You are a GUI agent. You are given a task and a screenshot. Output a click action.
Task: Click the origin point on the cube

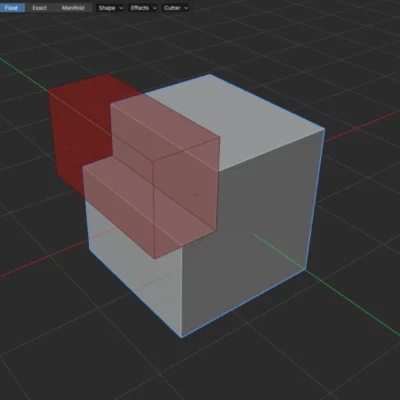tap(197, 194)
